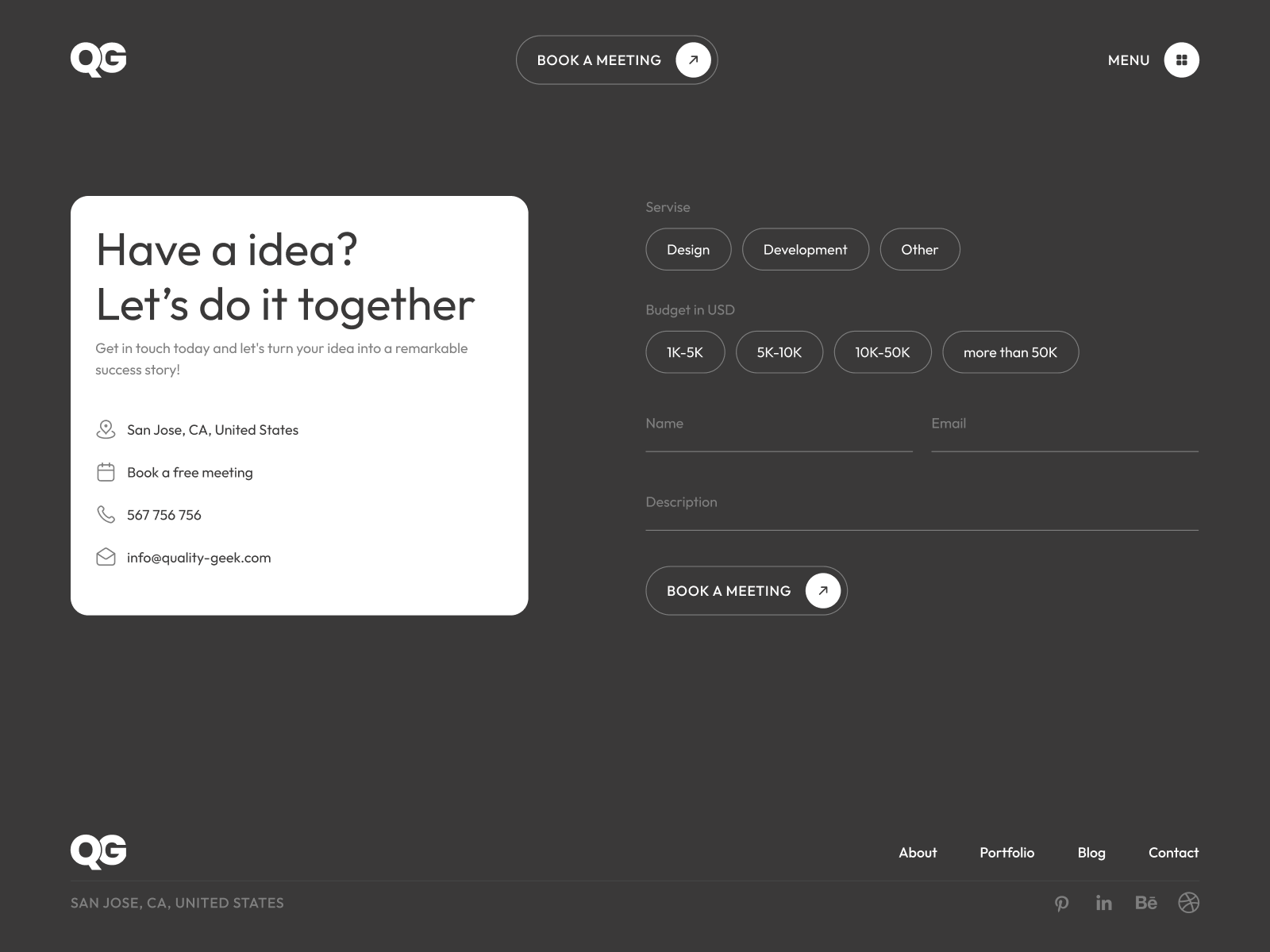Select the Other service option
The width and height of the screenshot is (1270, 952).
pos(920,249)
